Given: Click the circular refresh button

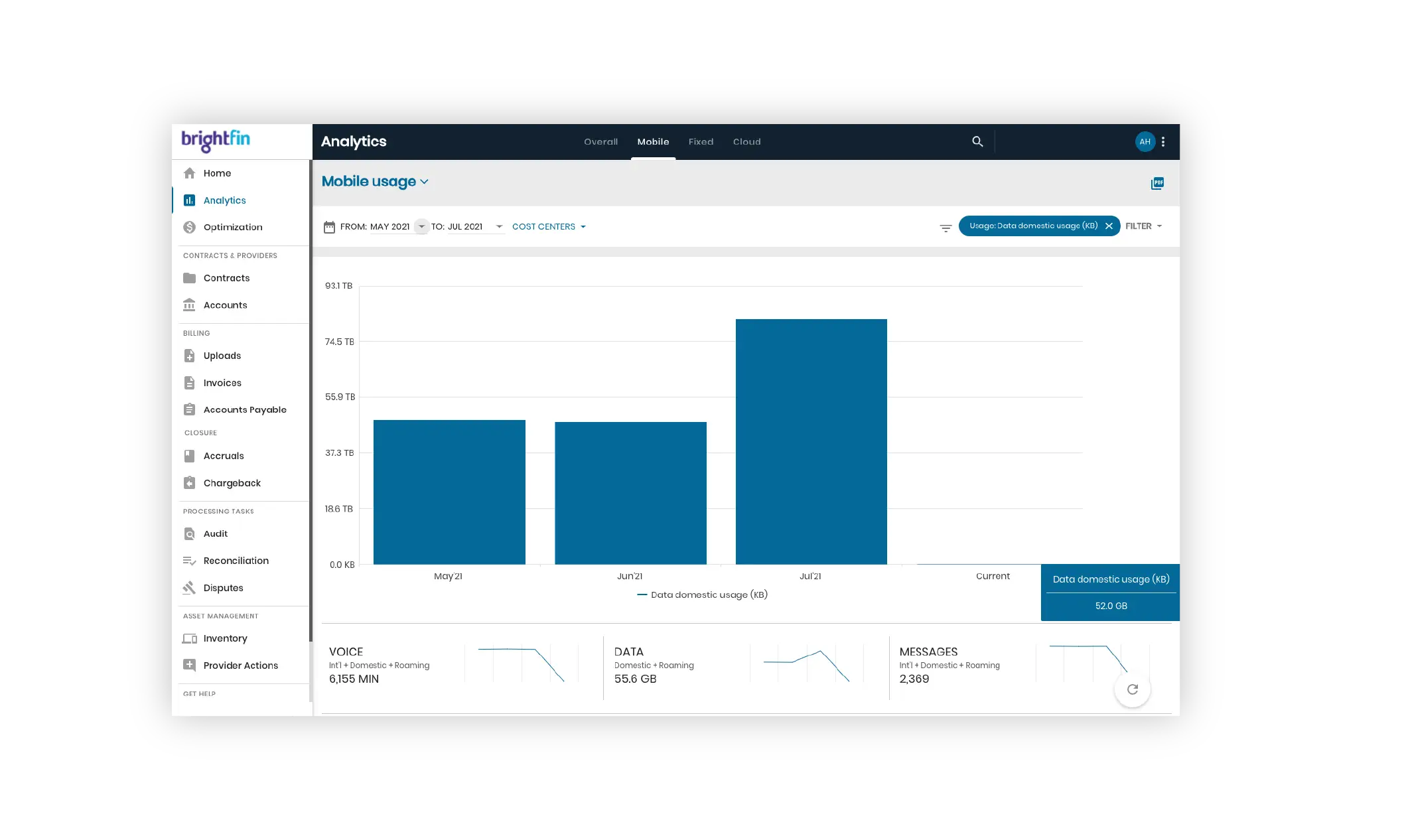Looking at the screenshot, I should point(1133,689).
